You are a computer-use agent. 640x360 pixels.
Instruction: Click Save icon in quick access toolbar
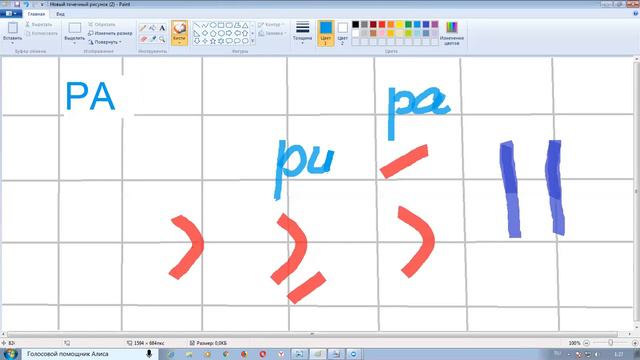(x=17, y=4)
